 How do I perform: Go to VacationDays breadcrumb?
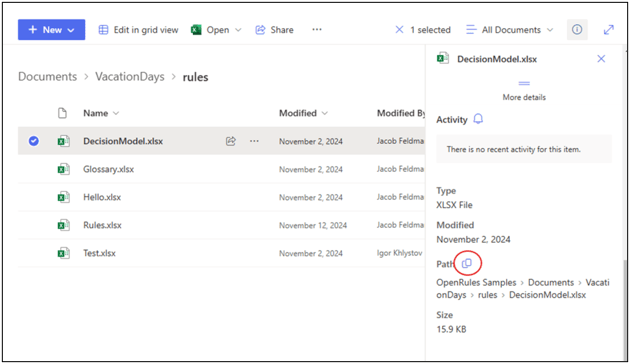(130, 77)
